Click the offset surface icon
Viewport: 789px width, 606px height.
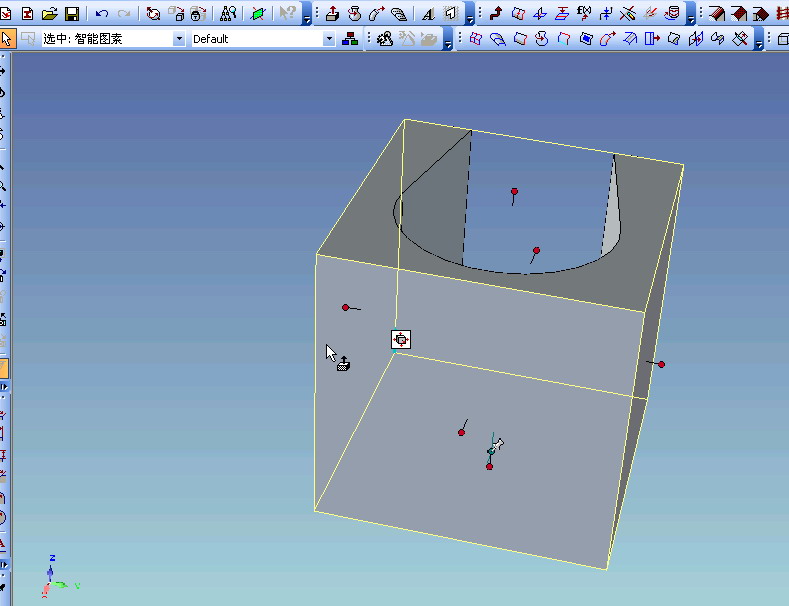pyautogui.click(x=629, y=39)
